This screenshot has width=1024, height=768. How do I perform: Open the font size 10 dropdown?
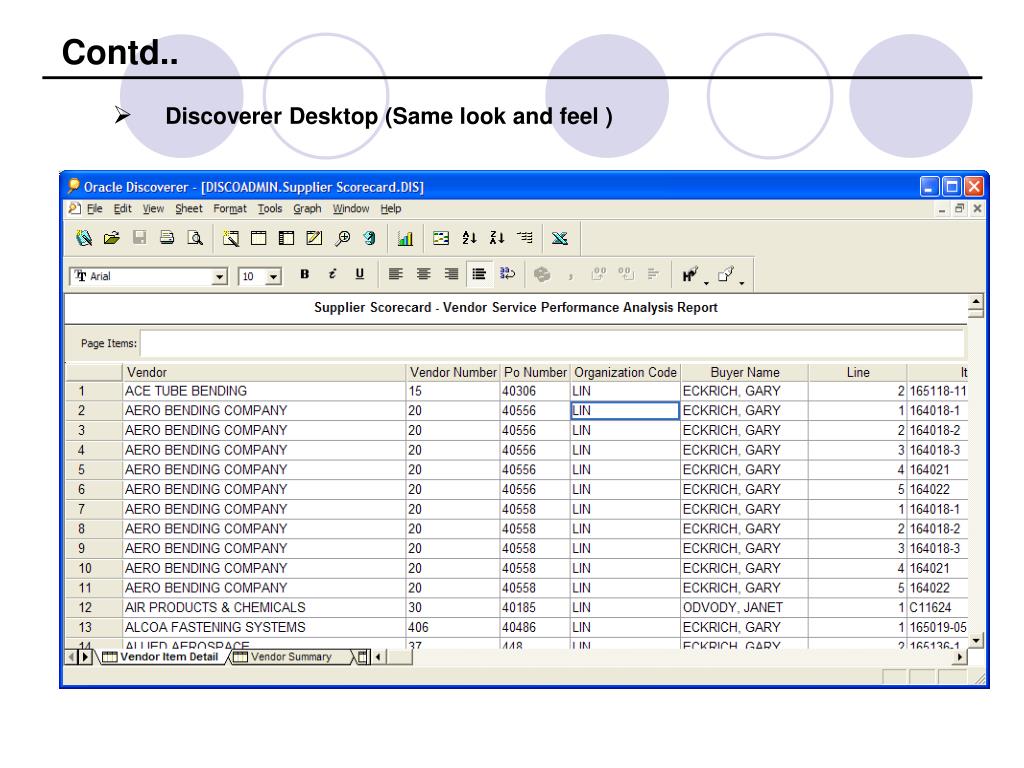tap(274, 277)
